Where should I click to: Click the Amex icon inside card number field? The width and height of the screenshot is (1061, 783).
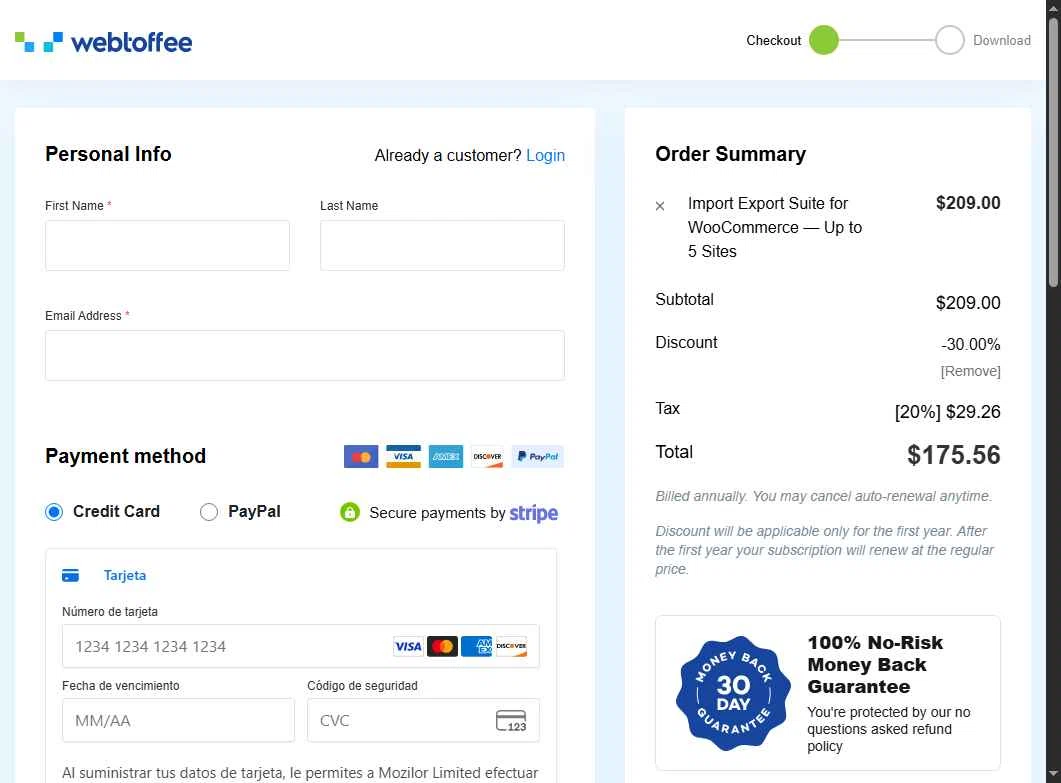click(476, 646)
